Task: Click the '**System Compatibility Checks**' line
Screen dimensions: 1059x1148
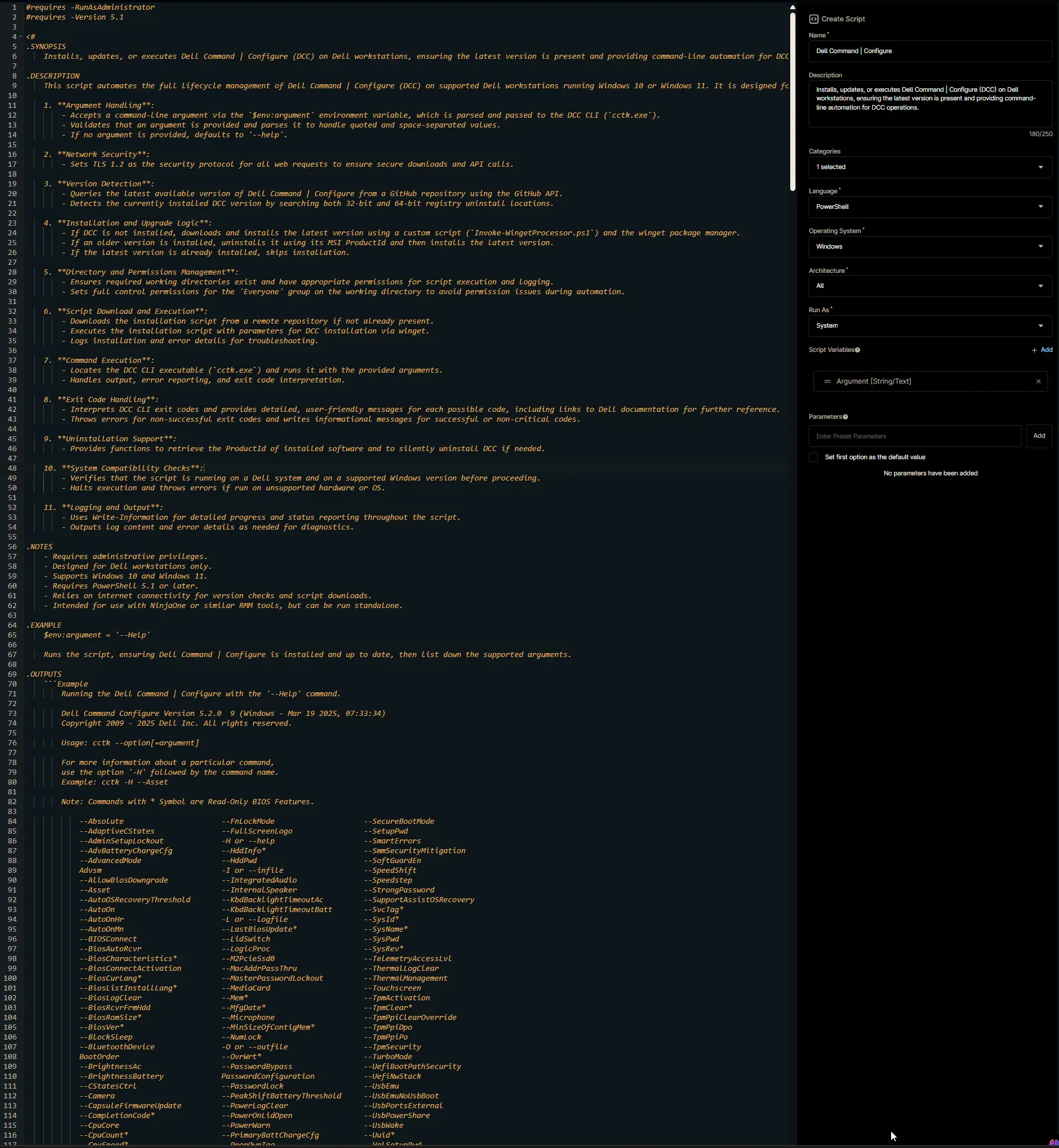Action: pyautogui.click(x=123, y=468)
